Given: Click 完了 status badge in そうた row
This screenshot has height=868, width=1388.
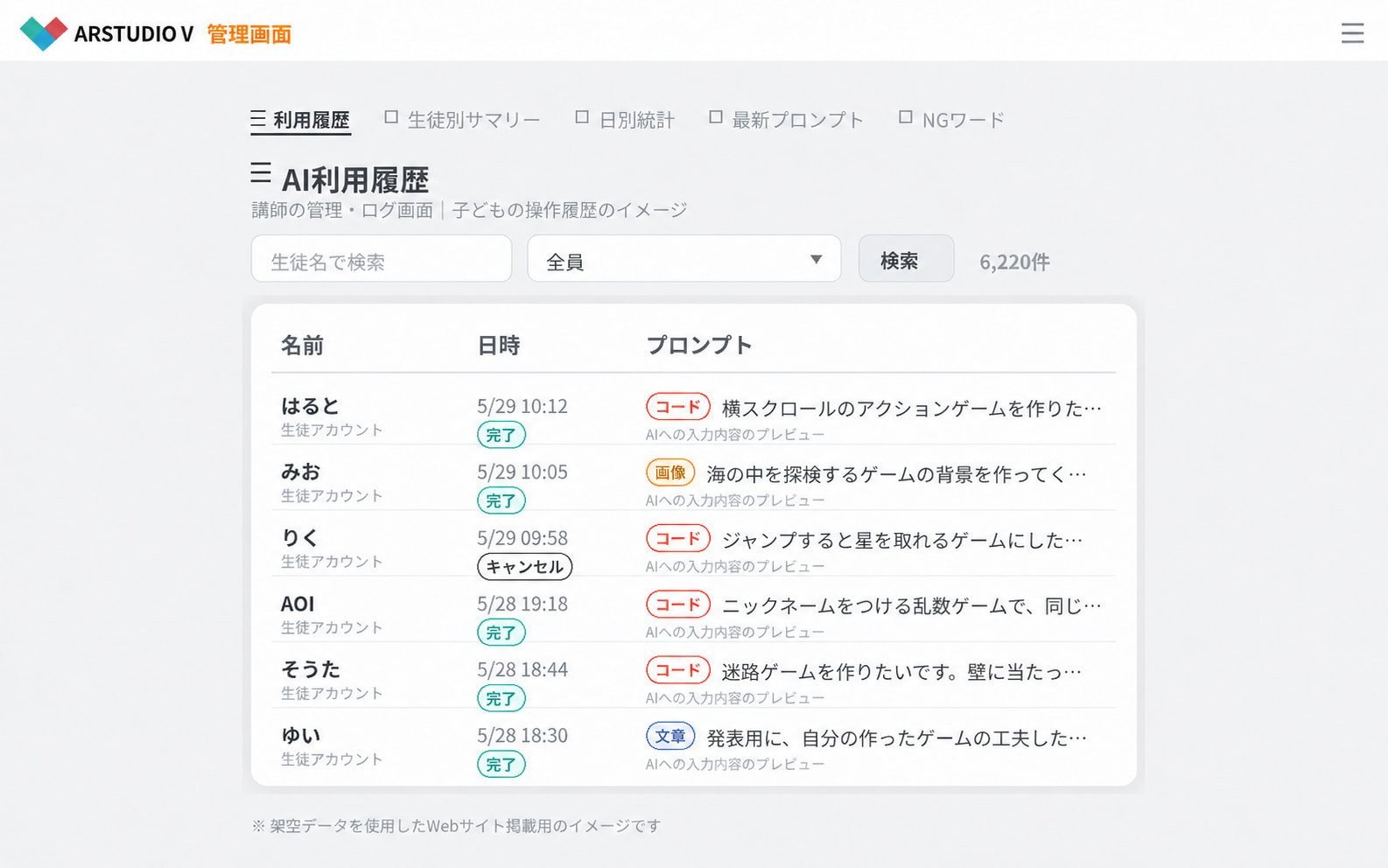Looking at the screenshot, I should tap(501, 698).
